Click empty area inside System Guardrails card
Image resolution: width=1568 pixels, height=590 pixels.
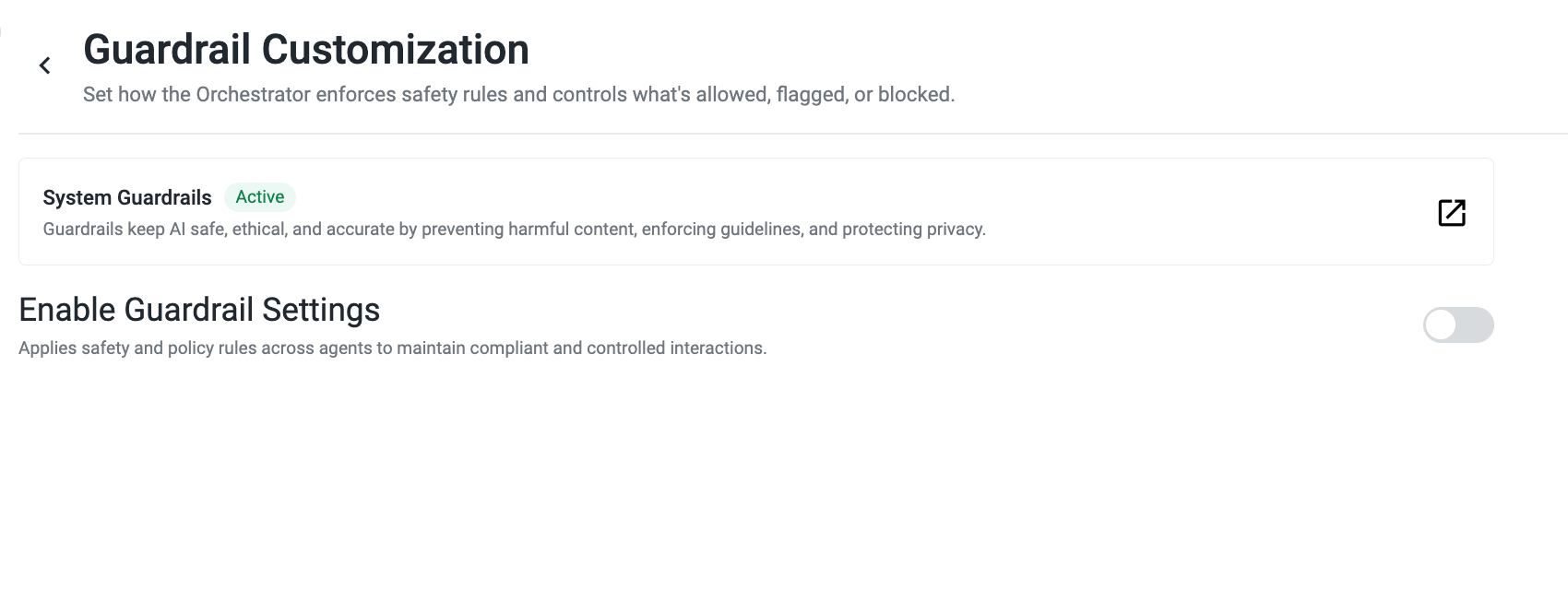(x=1199, y=198)
